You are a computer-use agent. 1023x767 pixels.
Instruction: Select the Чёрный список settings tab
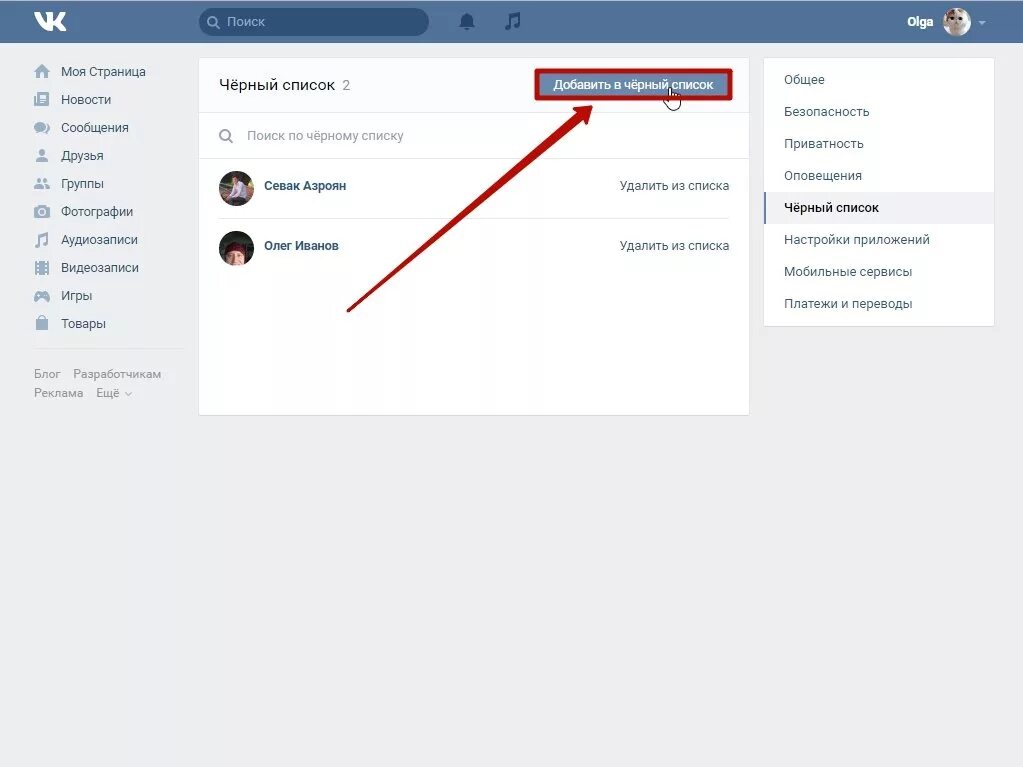(878, 207)
